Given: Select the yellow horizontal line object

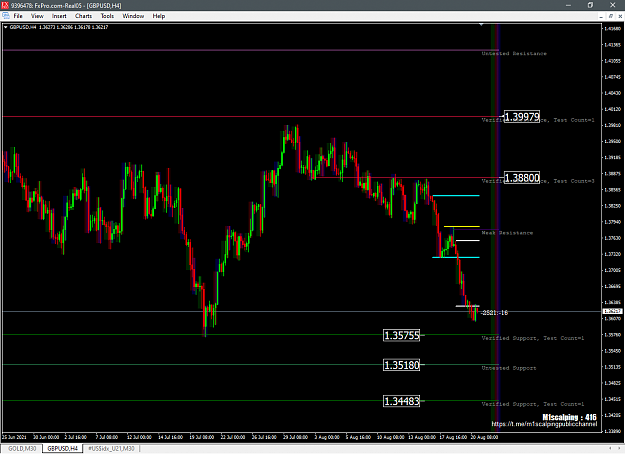Looking at the screenshot, I should click(x=462, y=226).
